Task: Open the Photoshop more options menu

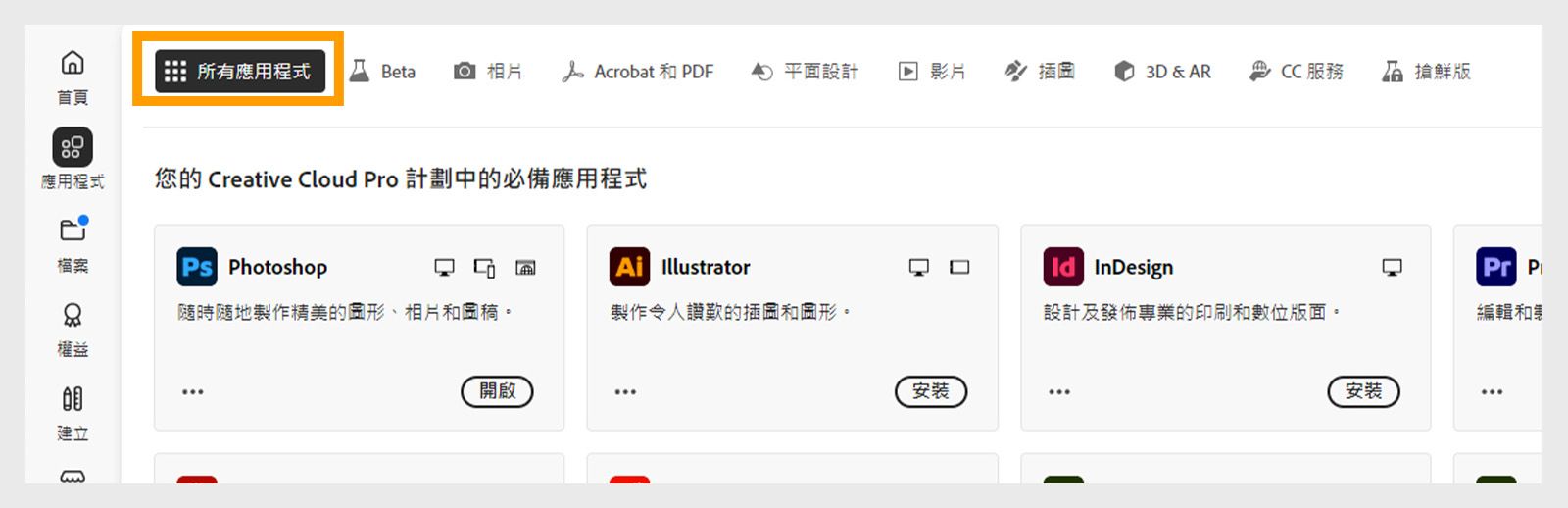Action: 193,391
